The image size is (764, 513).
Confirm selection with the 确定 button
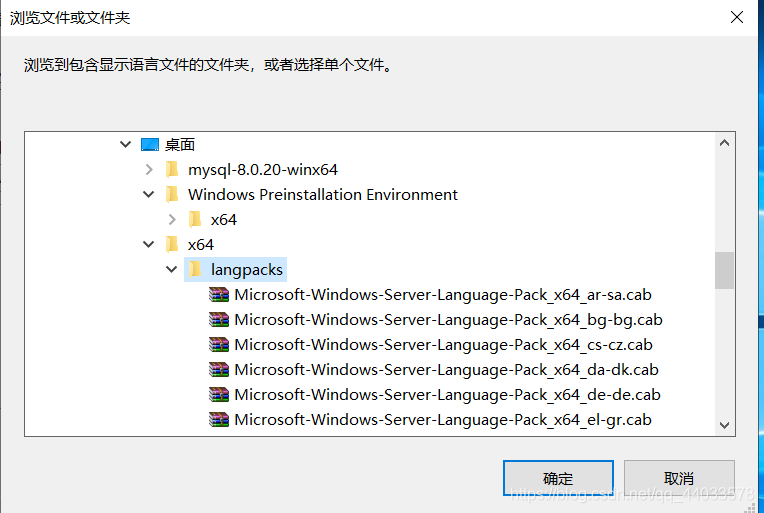point(558,478)
